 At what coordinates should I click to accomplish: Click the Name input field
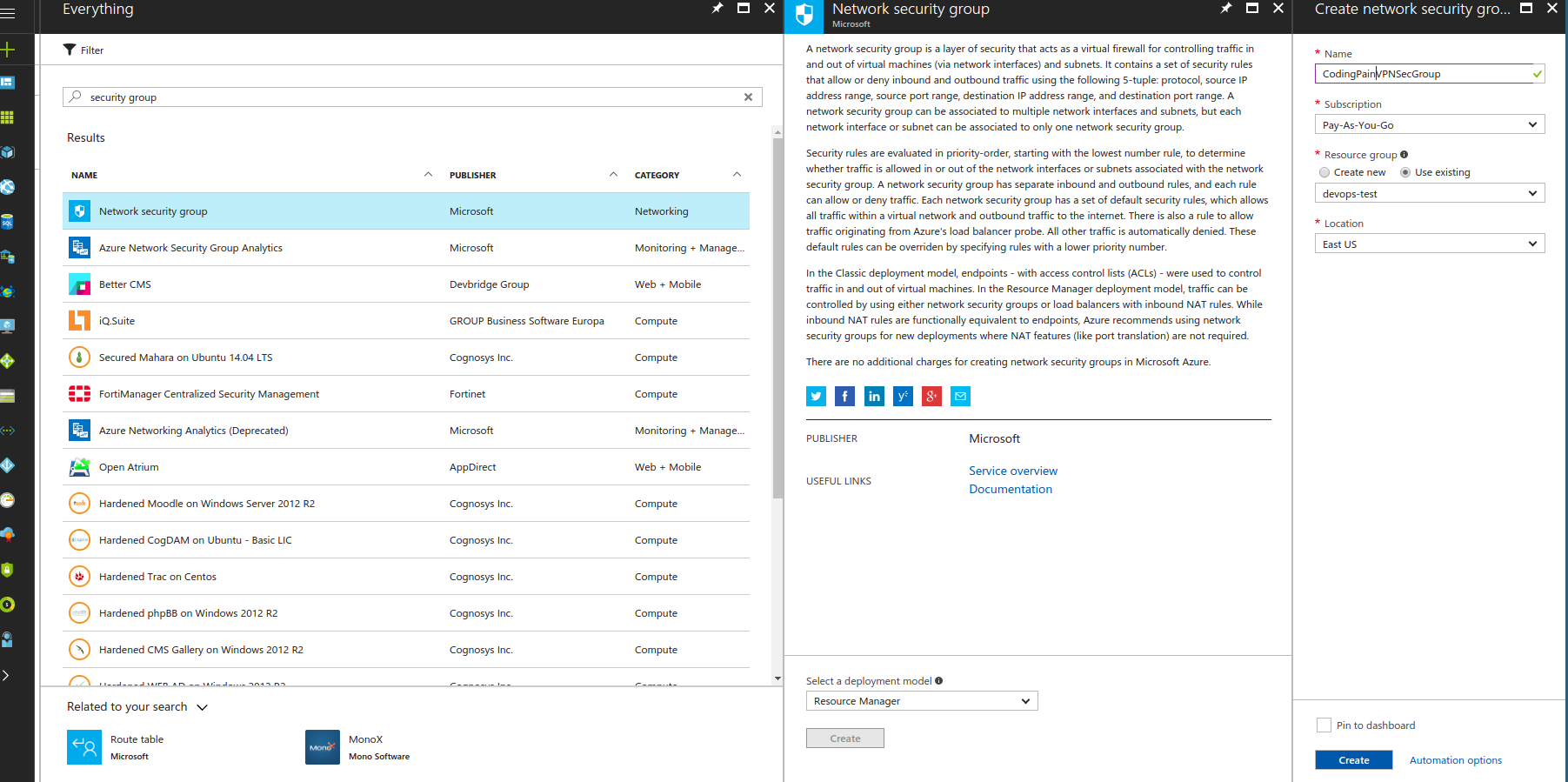point(1430,74)
